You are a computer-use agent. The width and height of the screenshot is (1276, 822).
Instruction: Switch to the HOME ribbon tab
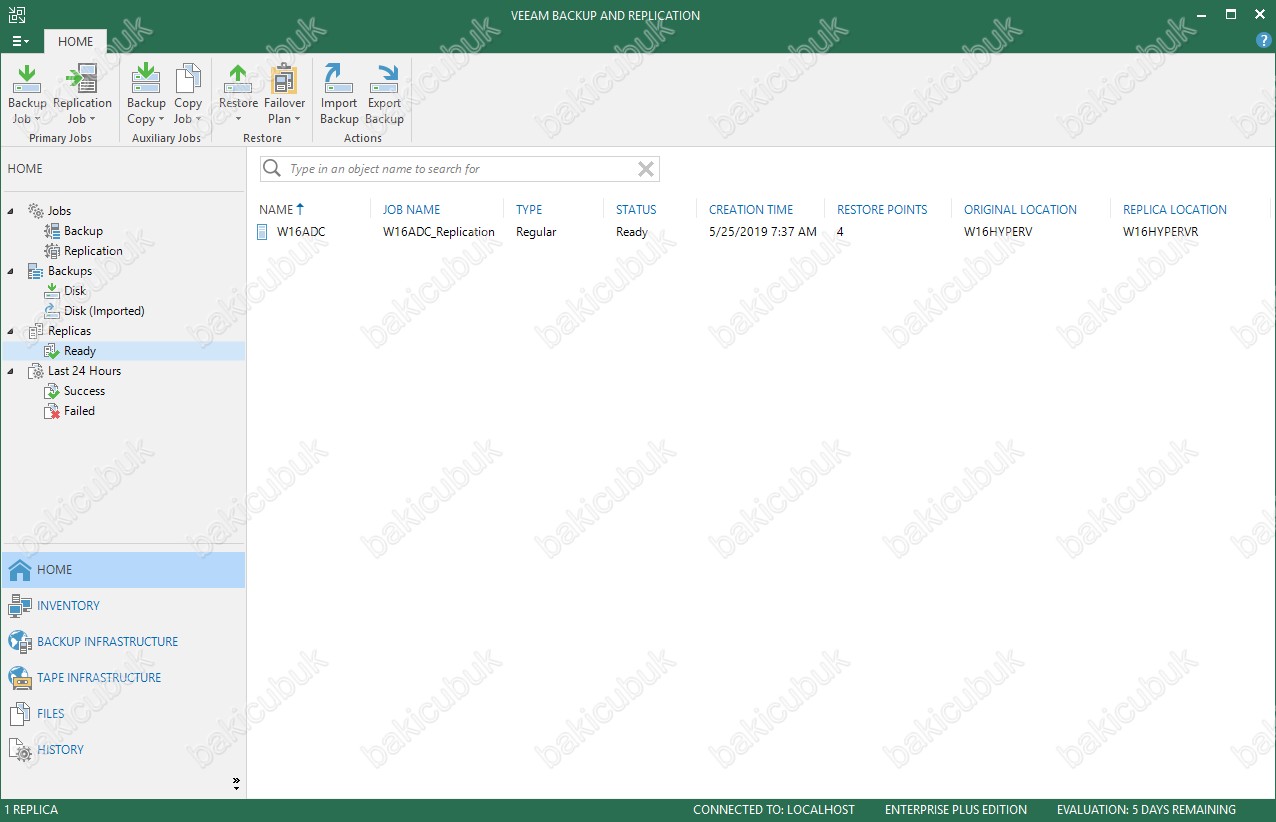point(76,42)
